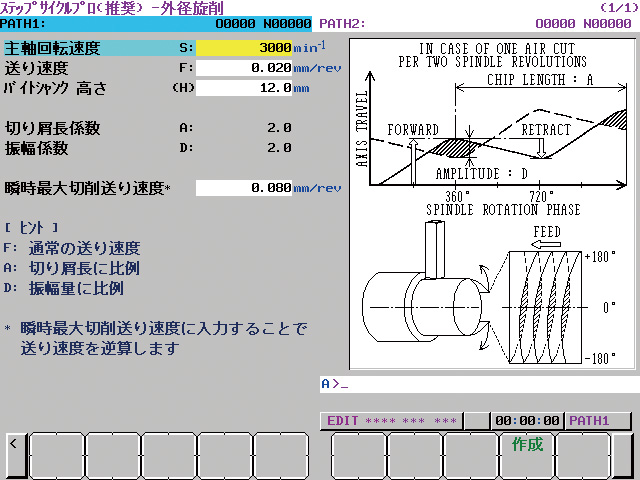Select the PATH2 header label
This screenshot has height=480, width=640.
342,24
